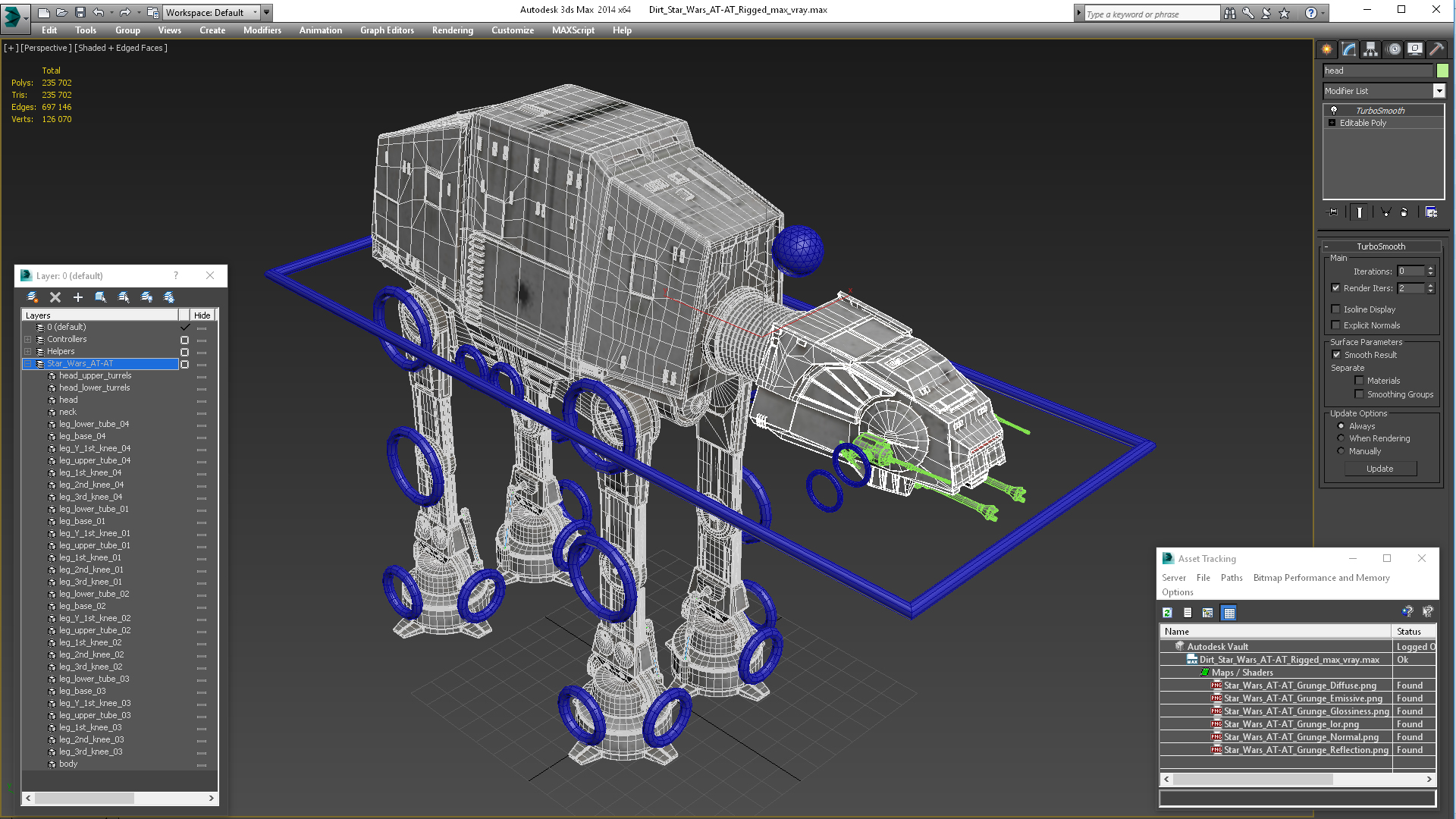
Task: Toggle TurboSmooth lightbulb in modifier stack
Action: pyautogui.click(x=1334, y=111)
